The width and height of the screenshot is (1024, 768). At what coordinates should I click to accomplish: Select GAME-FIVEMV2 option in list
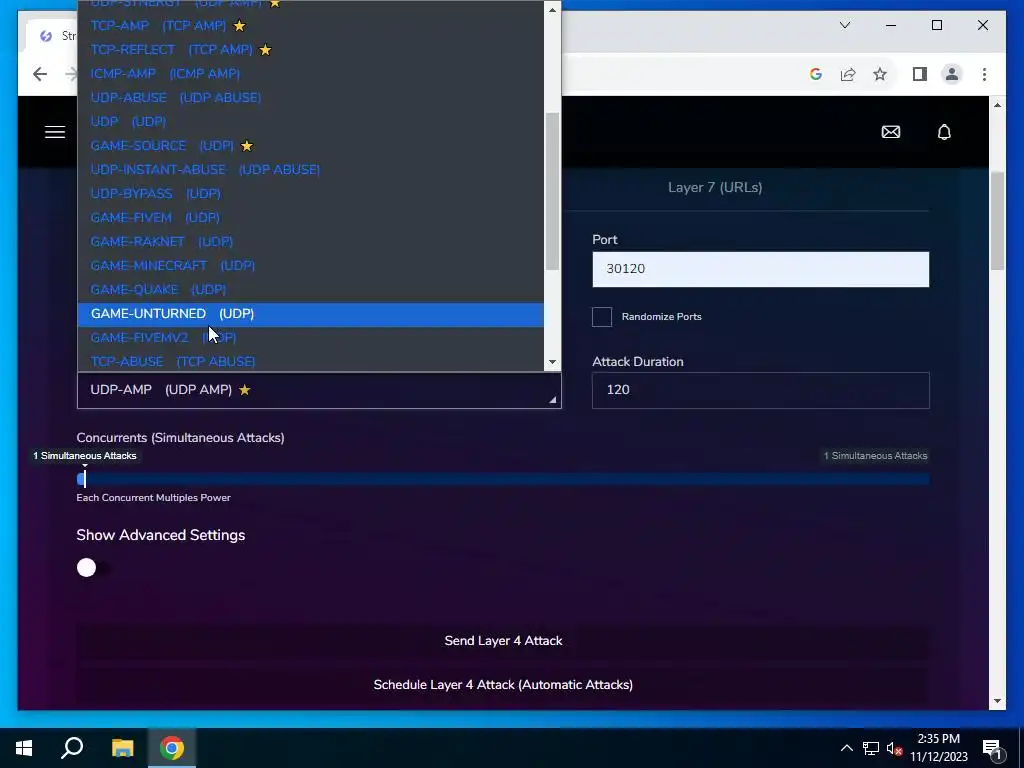point(310,338)
